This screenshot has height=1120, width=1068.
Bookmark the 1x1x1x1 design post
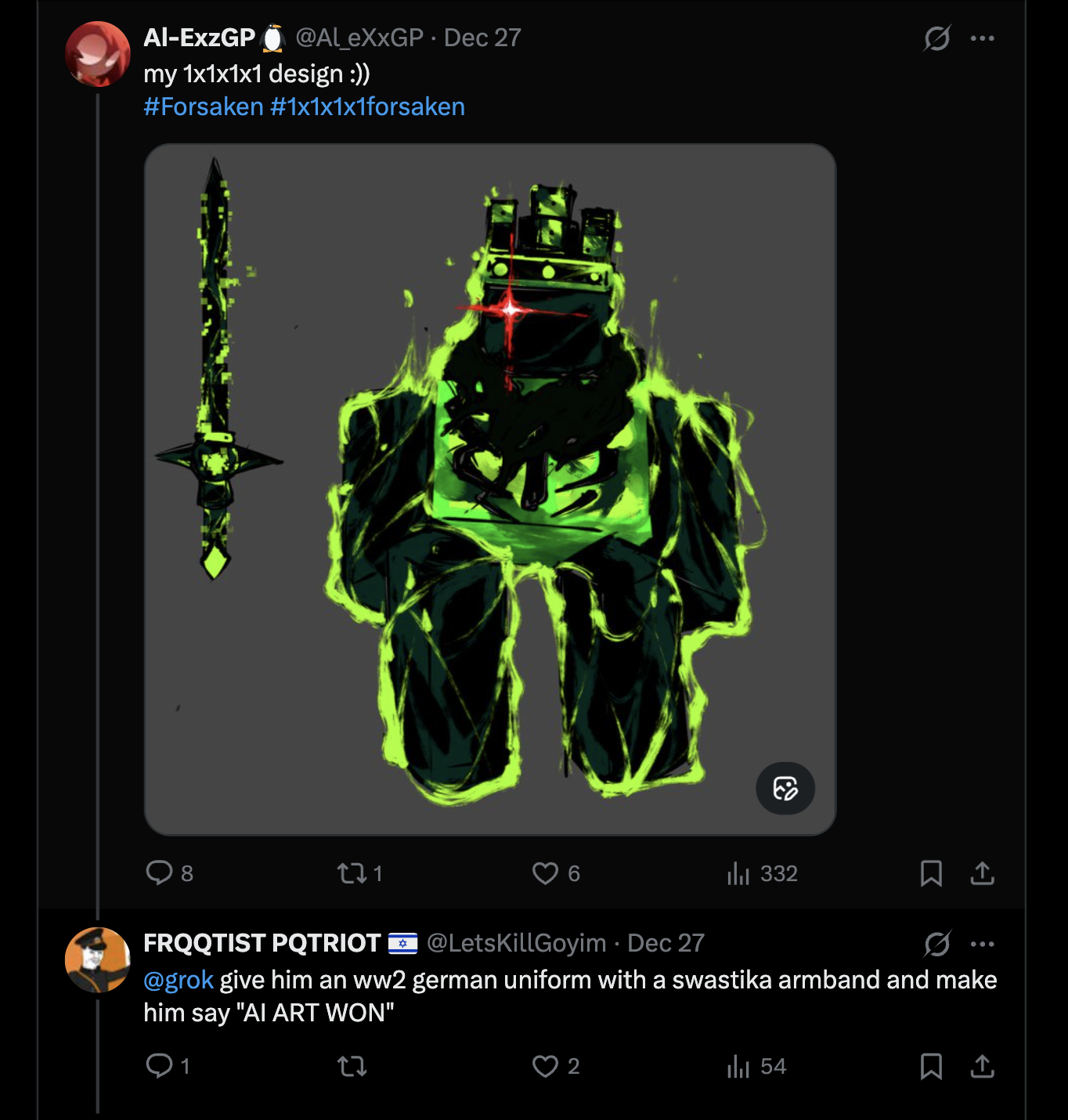point(931,873)
